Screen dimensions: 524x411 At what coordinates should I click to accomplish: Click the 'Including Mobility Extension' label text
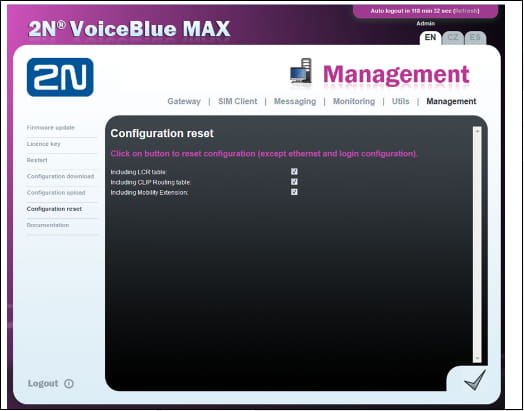150,193
